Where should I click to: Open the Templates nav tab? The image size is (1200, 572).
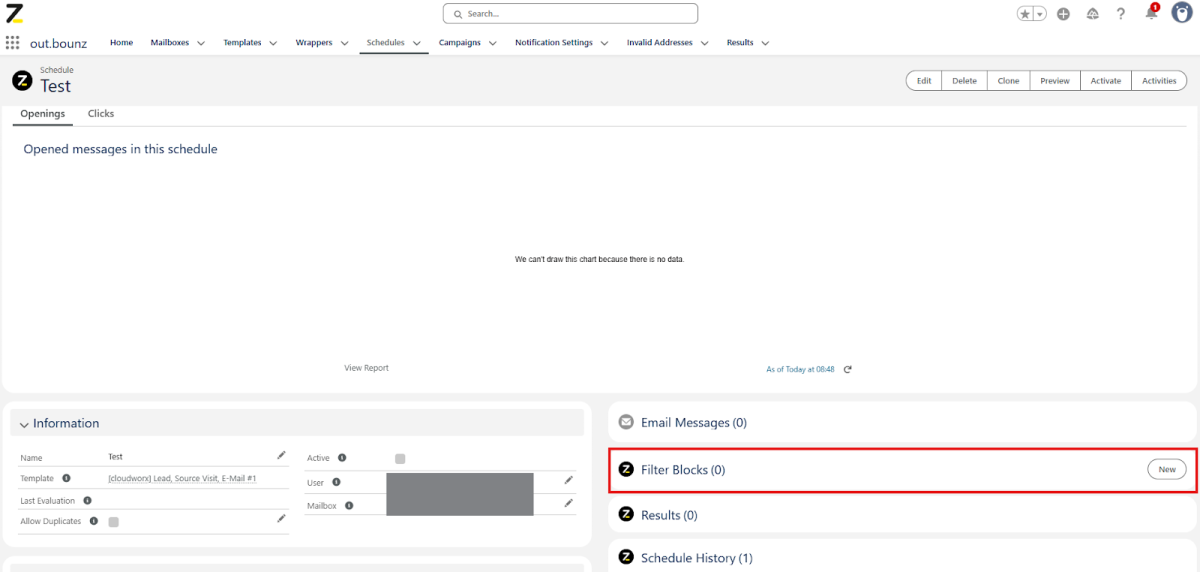242,43
